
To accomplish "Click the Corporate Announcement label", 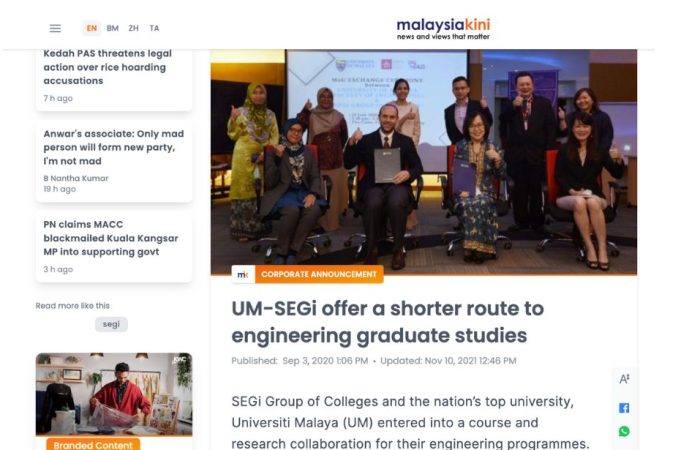I will click(319, 274).
